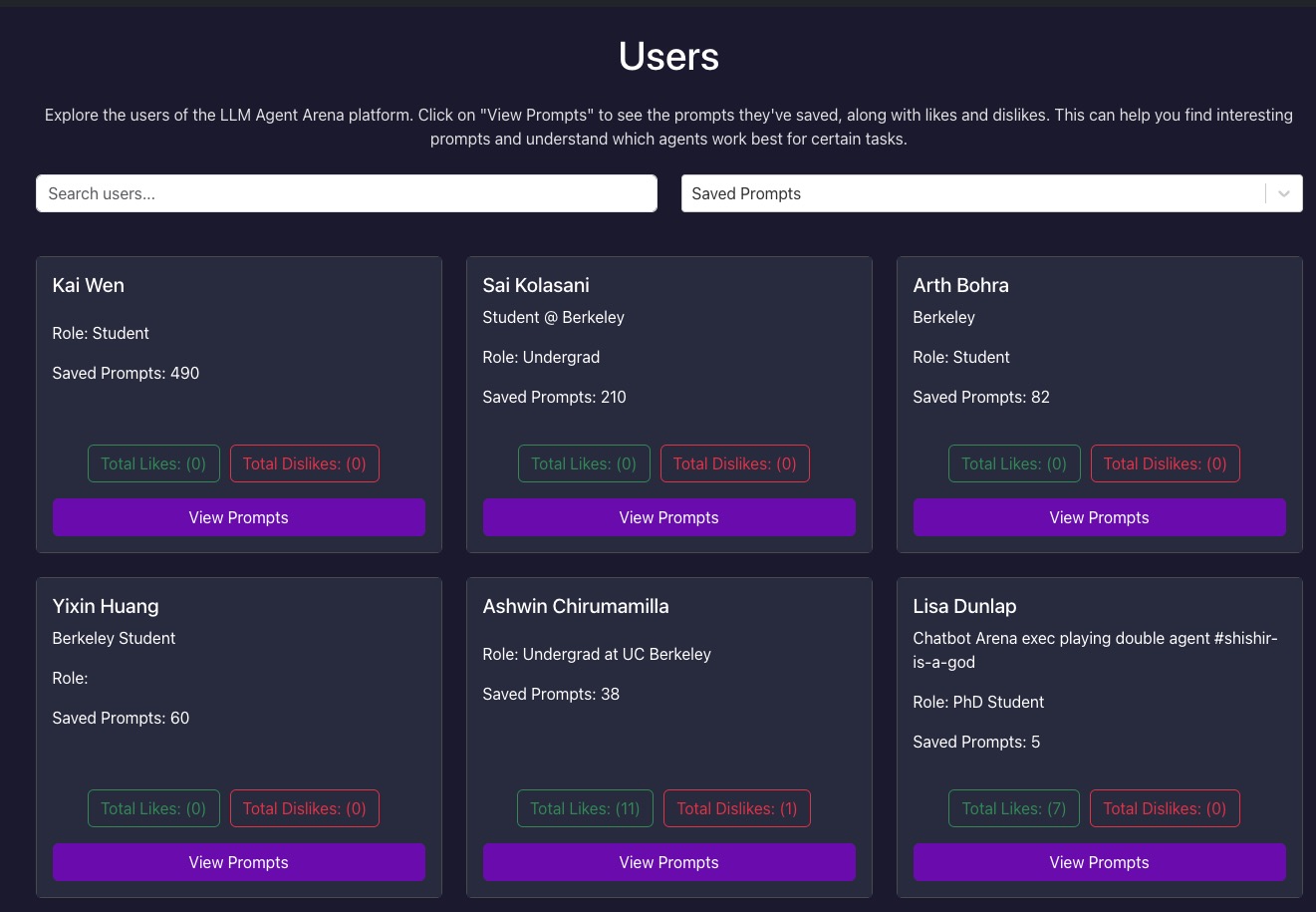Open the Saved Prompts sort dropdown

[971, 193]
